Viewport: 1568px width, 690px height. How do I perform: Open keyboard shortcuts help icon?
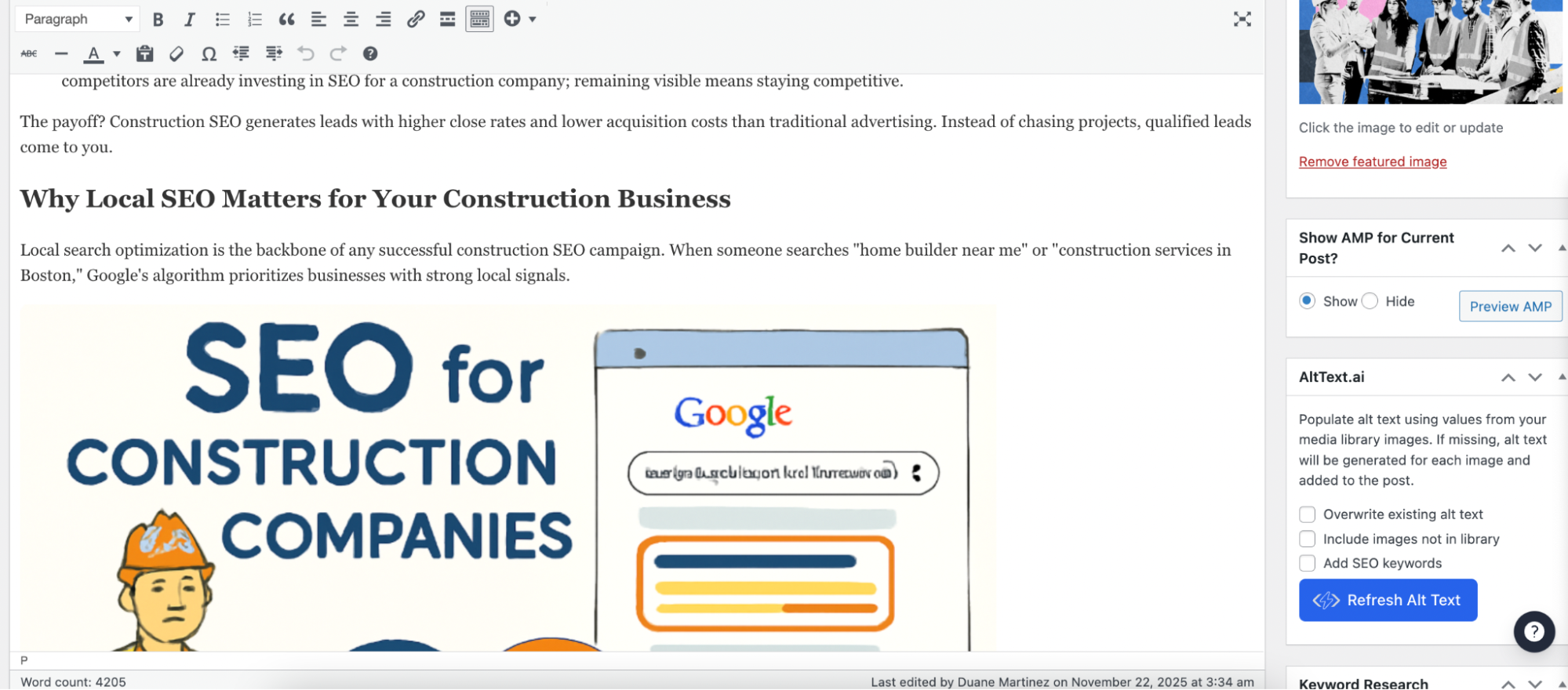[369, 53]
